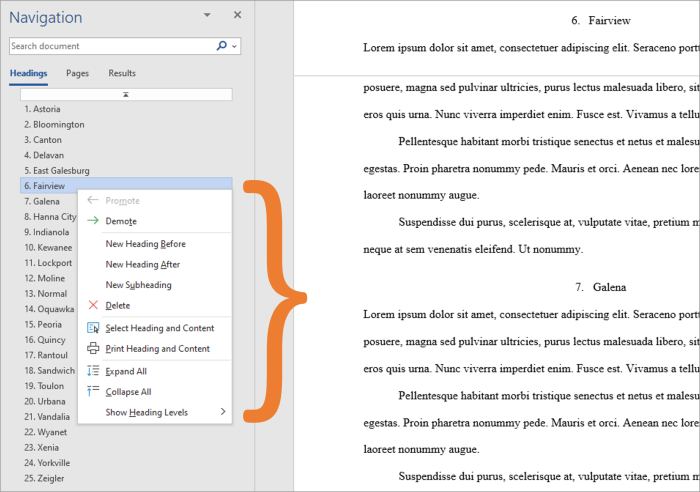Go to heading 1. Astoria
Screen dimensions: 700x492
pos(42,109)
